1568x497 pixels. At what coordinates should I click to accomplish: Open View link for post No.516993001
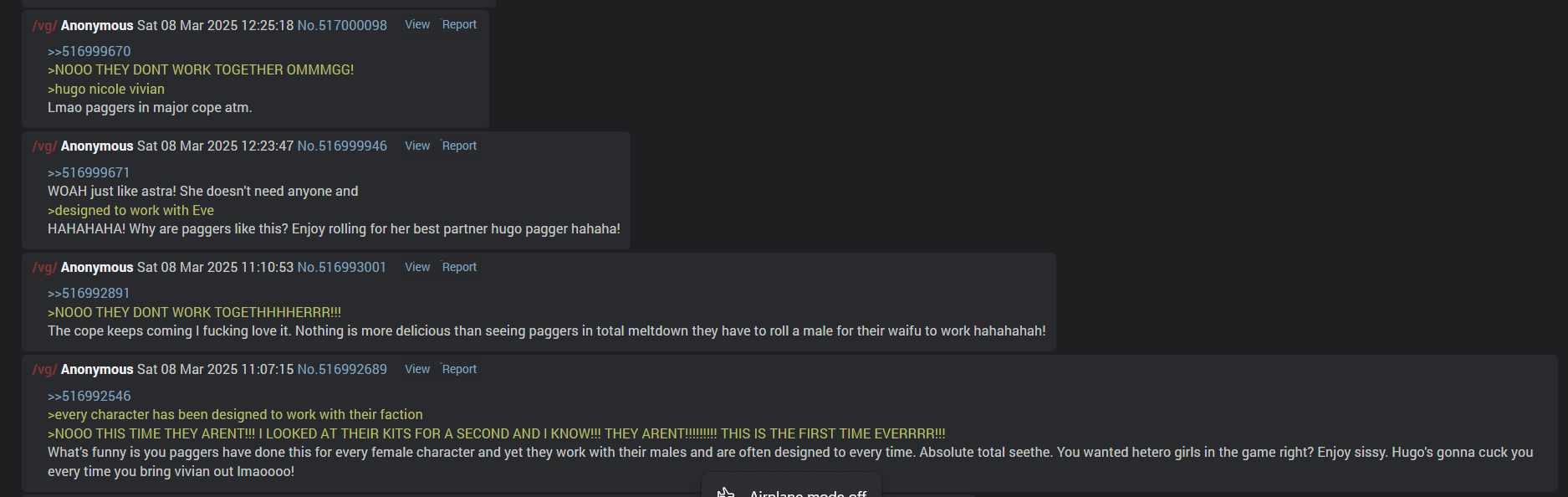(417, 267)
